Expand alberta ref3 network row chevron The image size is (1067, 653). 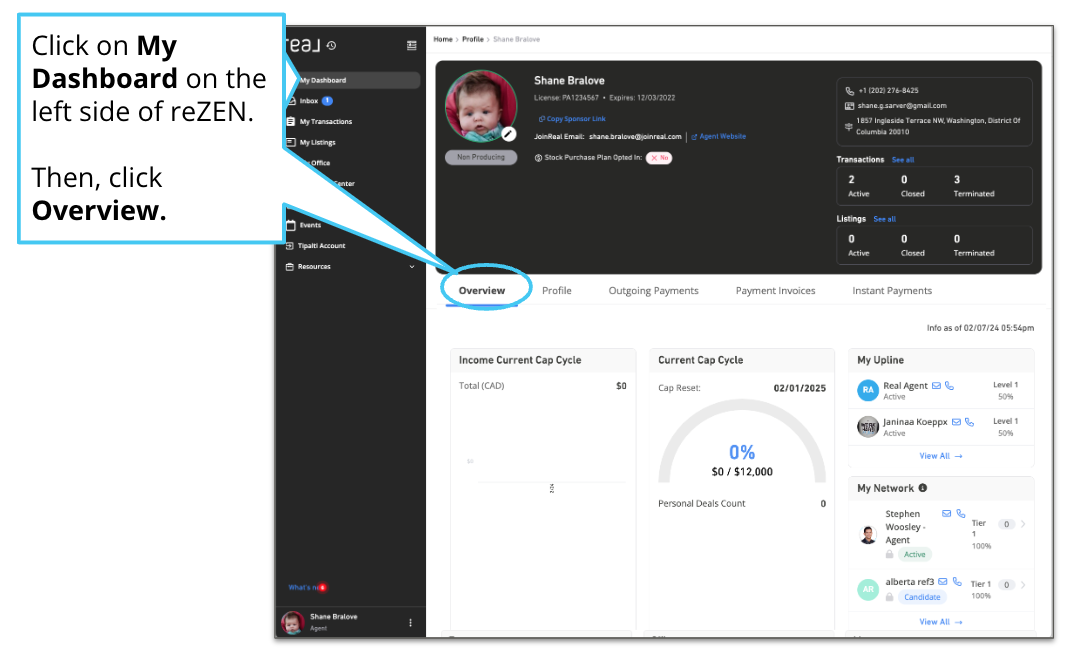1023,585
